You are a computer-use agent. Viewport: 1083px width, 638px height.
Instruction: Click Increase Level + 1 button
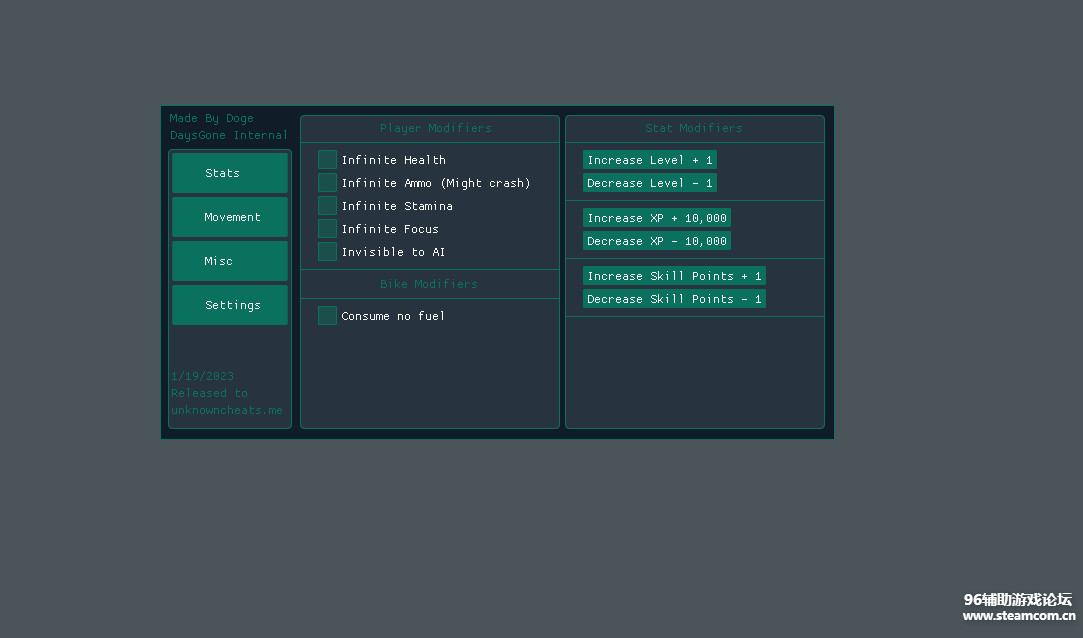click(649, 160)
